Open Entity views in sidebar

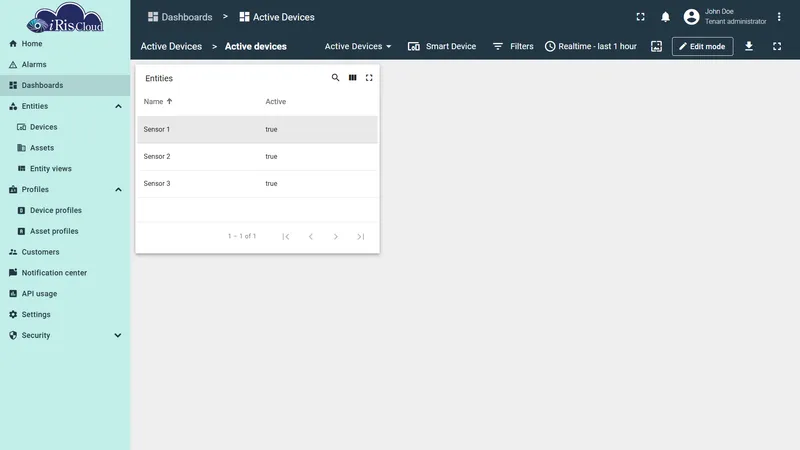coord(65,169)
